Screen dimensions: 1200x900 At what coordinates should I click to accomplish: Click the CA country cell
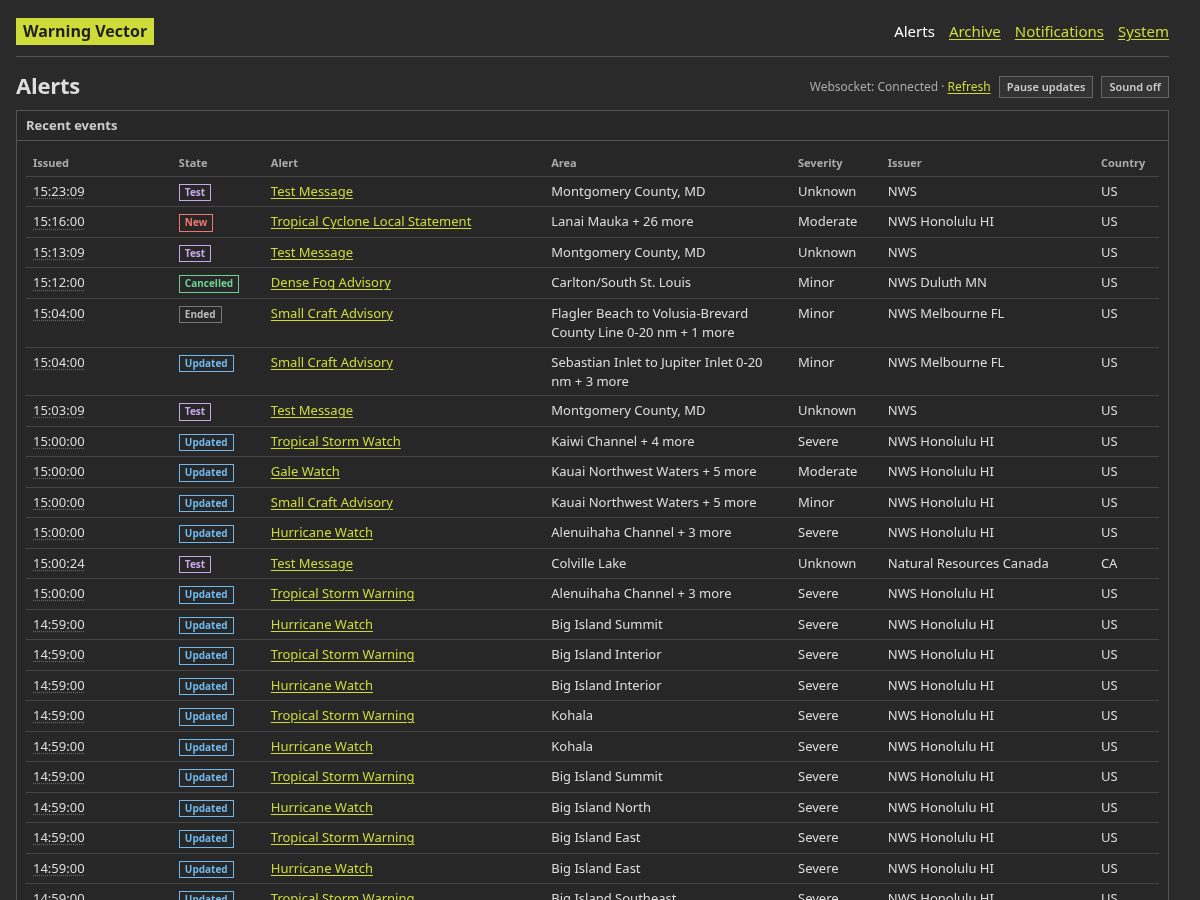(1110, 564)
